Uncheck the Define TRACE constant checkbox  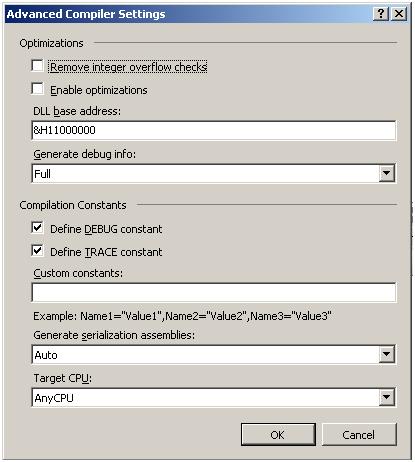[37, 251]
